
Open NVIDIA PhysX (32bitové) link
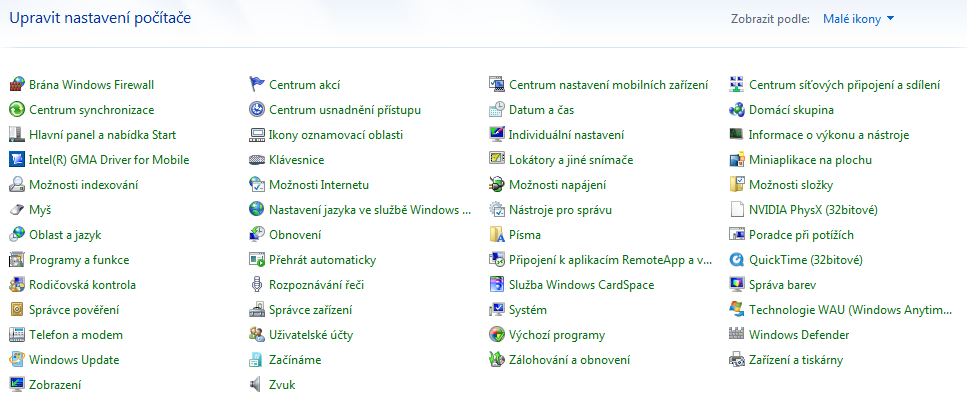(x=813, y=210)
